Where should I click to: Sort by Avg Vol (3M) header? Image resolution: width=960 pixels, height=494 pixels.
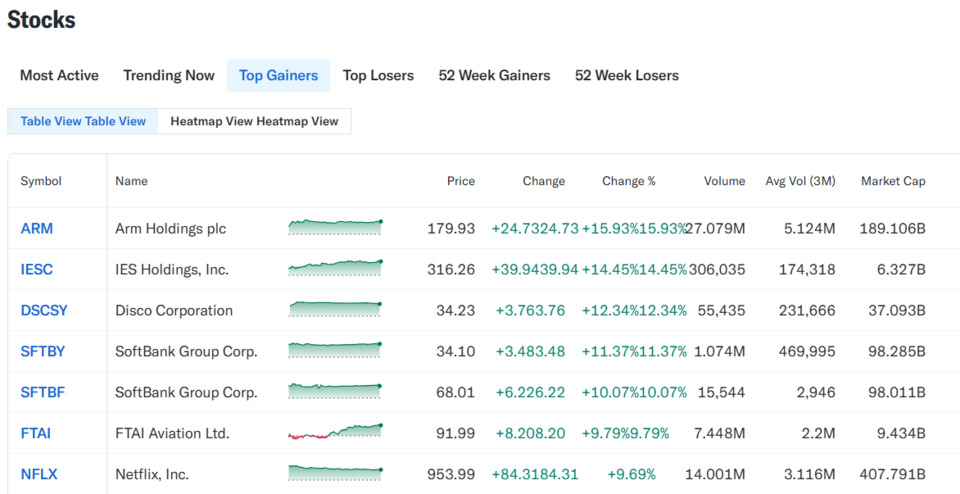point(800,181)
